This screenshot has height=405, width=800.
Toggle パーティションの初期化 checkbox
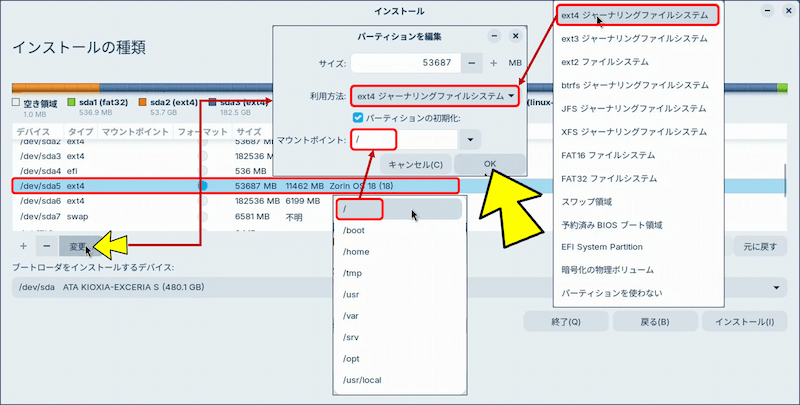pyautogui.click(x=358, y=118)
